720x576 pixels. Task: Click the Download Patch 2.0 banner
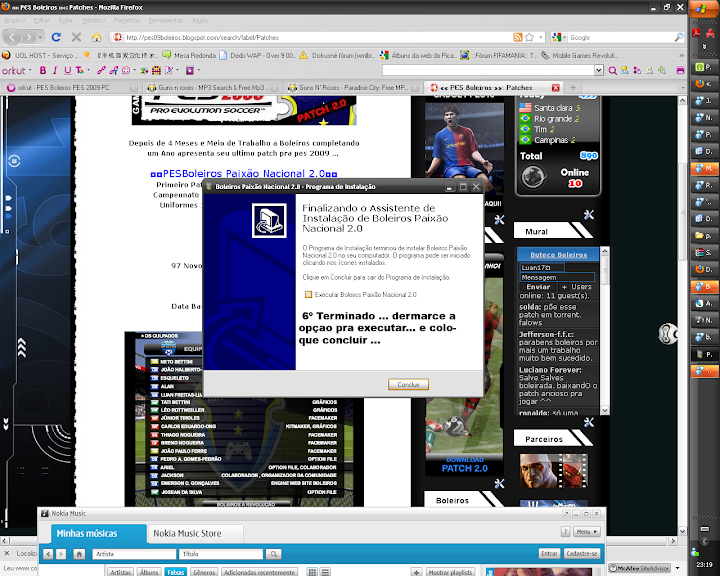click(x=464, y=464)
